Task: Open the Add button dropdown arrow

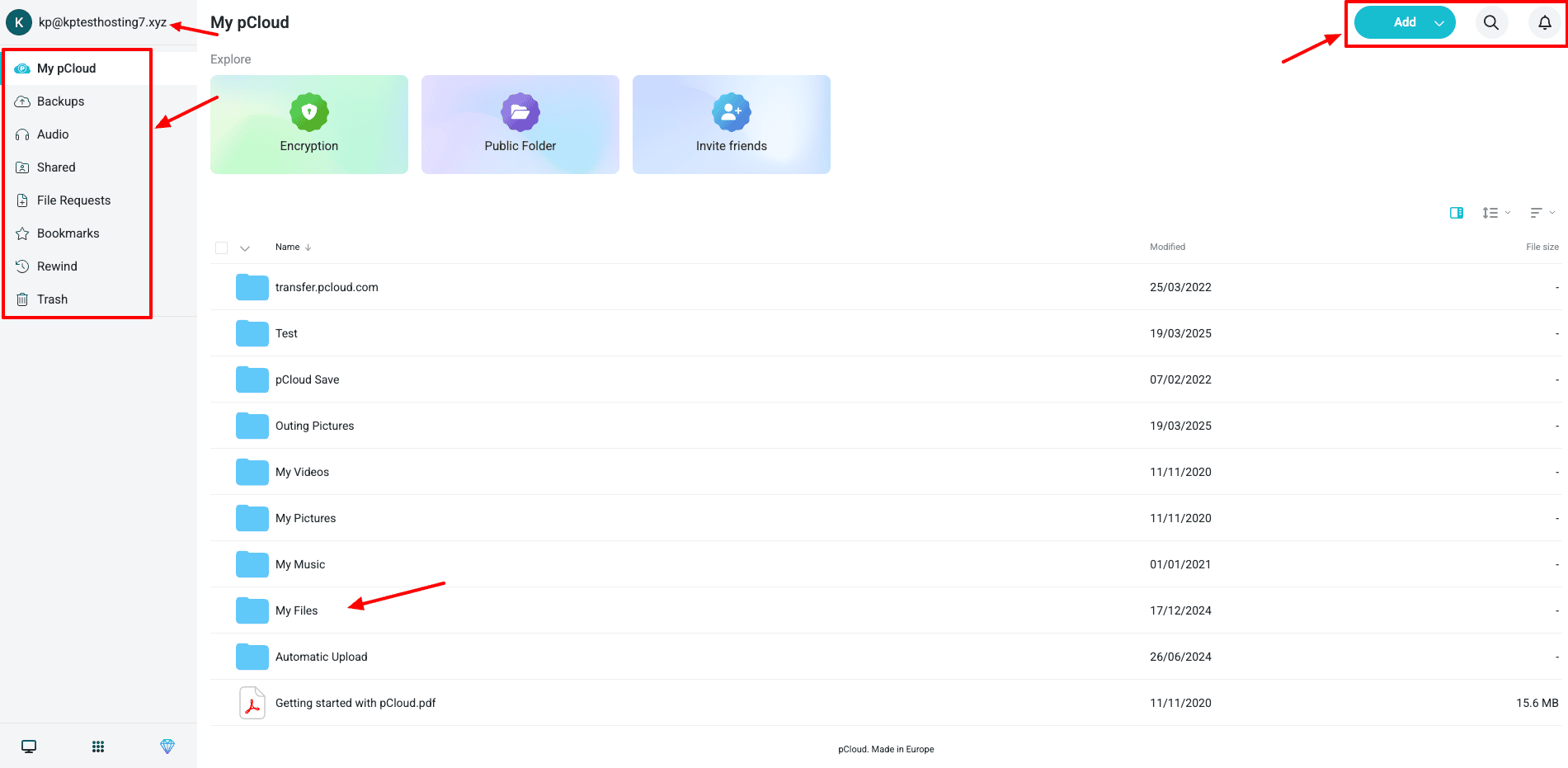Action: click(x=1439, y=23)
